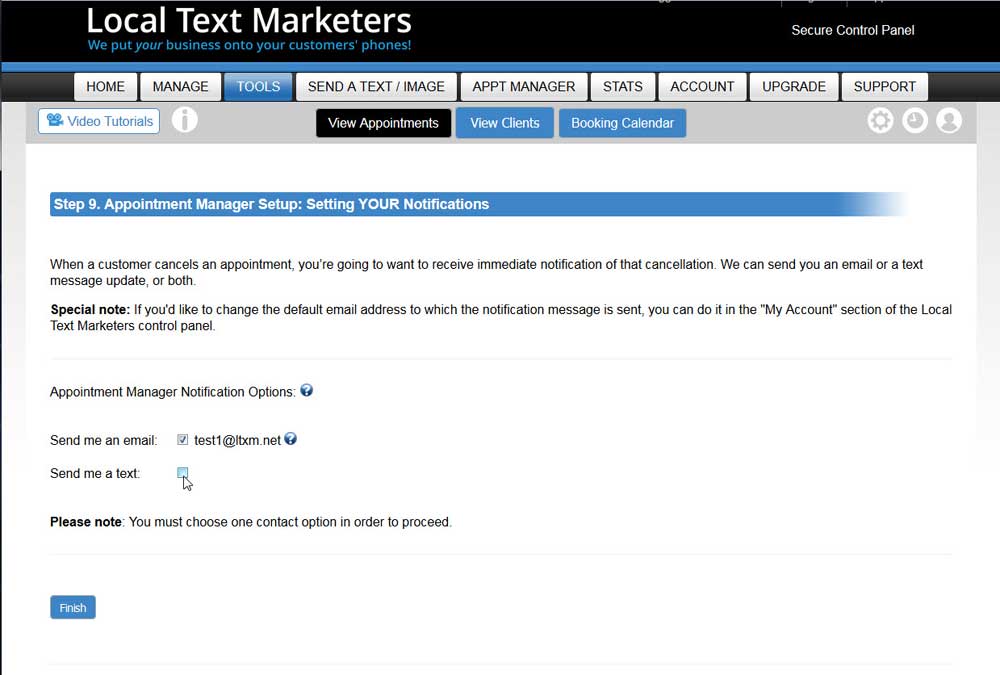This screenshot has height=675, width=1000.
Task: Click the info circle icon beside Video Tutorials
Action: pos(185,119)
